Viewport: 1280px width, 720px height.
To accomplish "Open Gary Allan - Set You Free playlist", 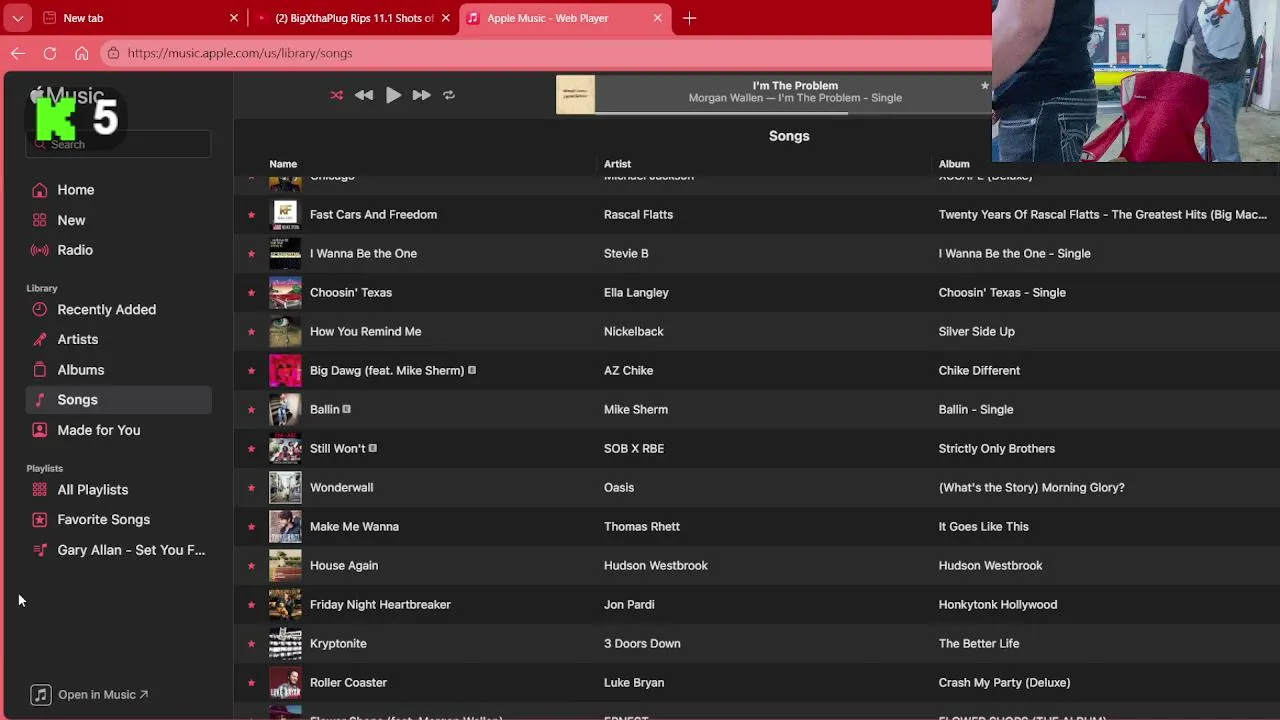I will 118,550.
